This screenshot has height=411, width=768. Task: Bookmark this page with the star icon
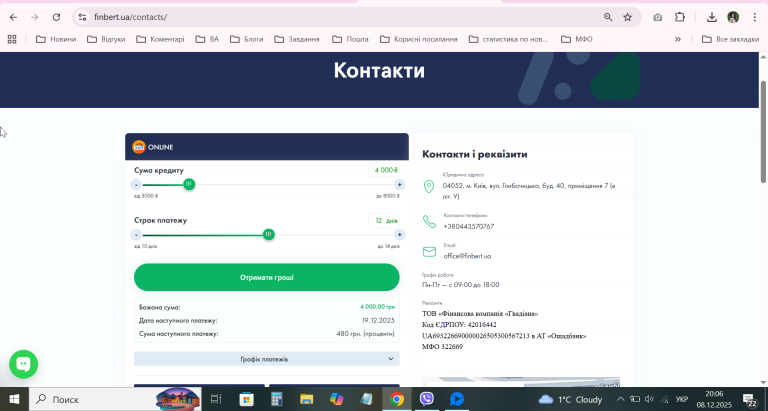tap(627, 17)
